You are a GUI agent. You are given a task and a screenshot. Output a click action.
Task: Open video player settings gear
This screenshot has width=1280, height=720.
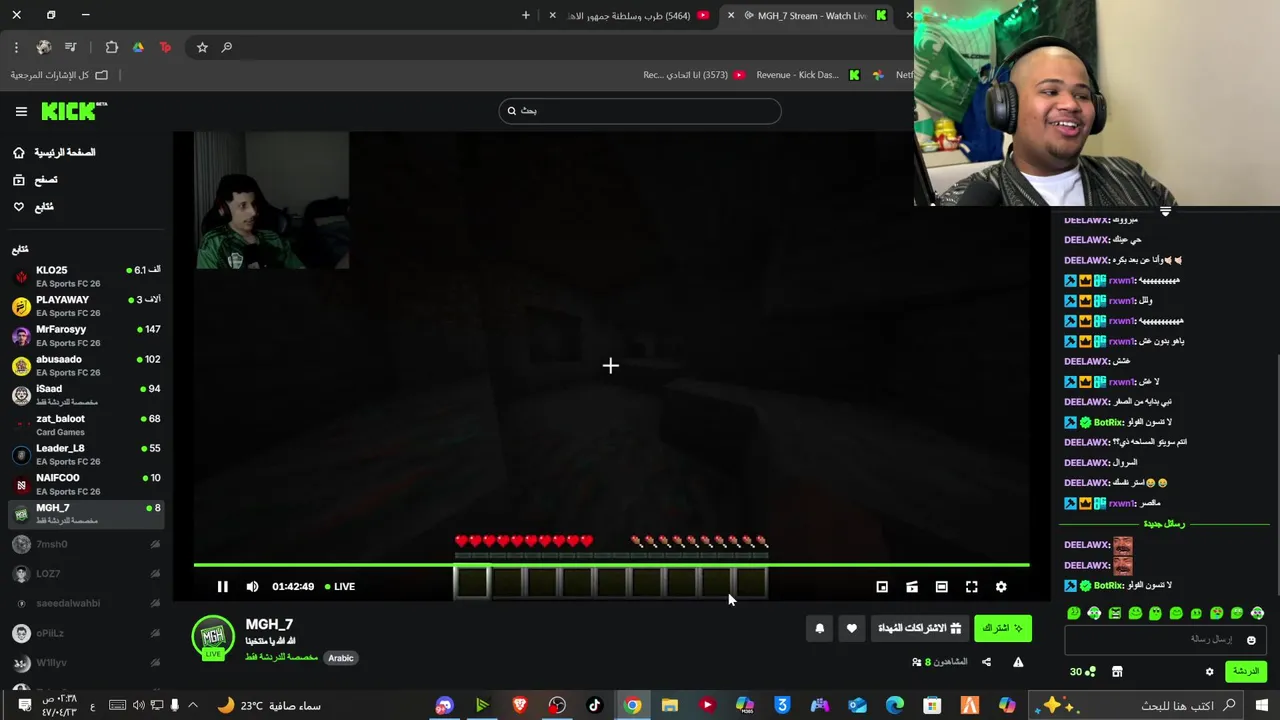1001,587
